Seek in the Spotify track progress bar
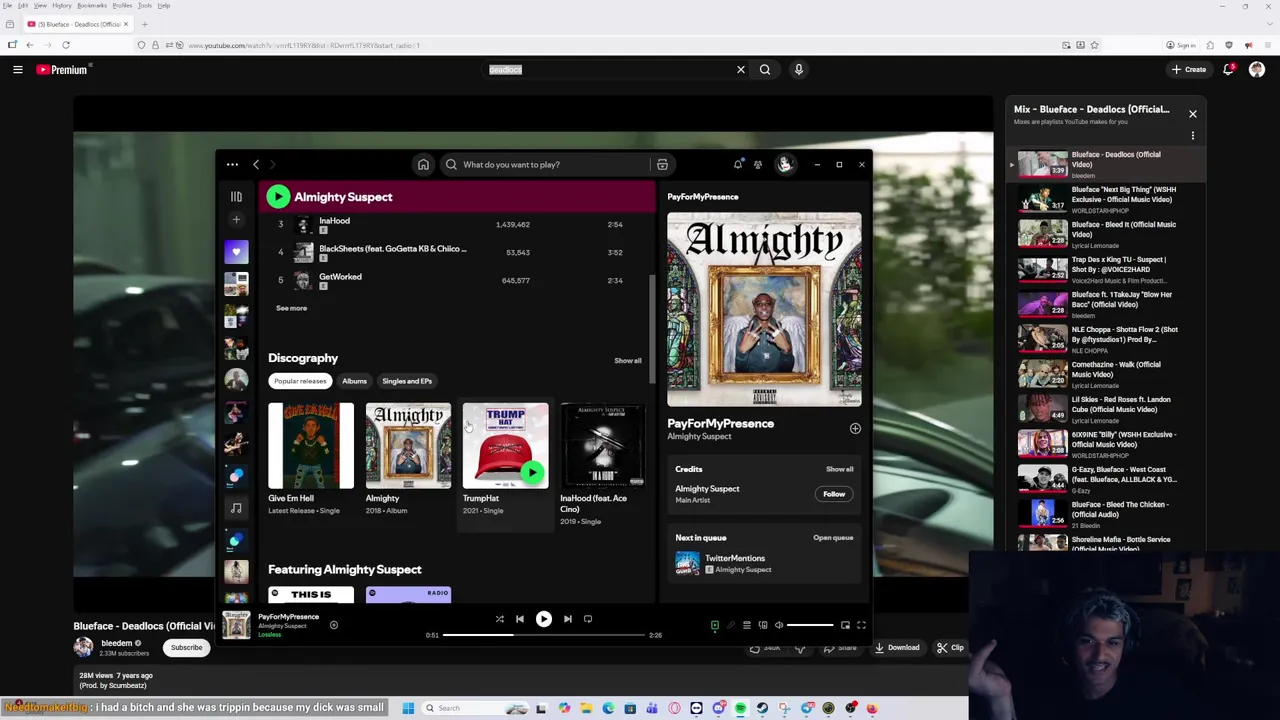Viewport: 1280px width, 720px height. point(543,635)
